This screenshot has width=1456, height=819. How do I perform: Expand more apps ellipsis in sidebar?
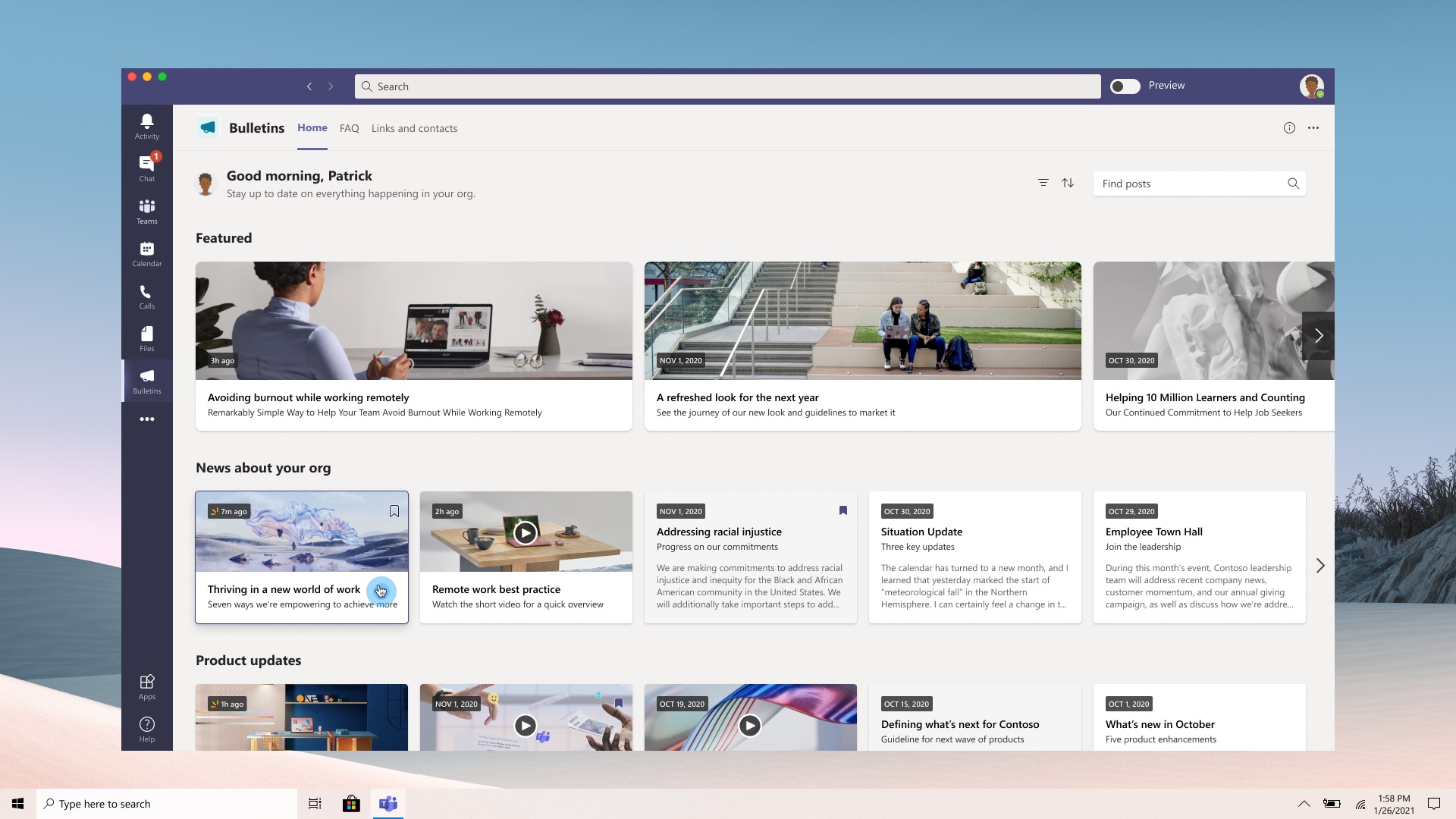point(147,419)
